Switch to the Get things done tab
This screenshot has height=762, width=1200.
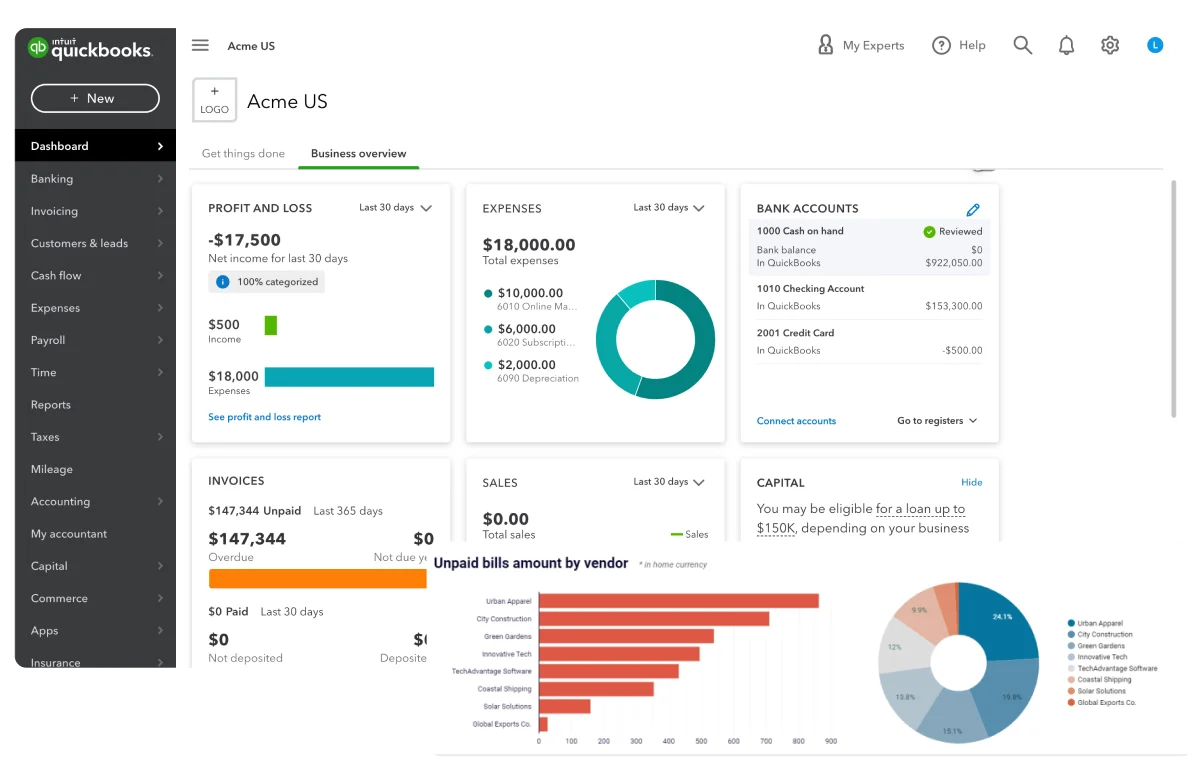coord(243,154)
